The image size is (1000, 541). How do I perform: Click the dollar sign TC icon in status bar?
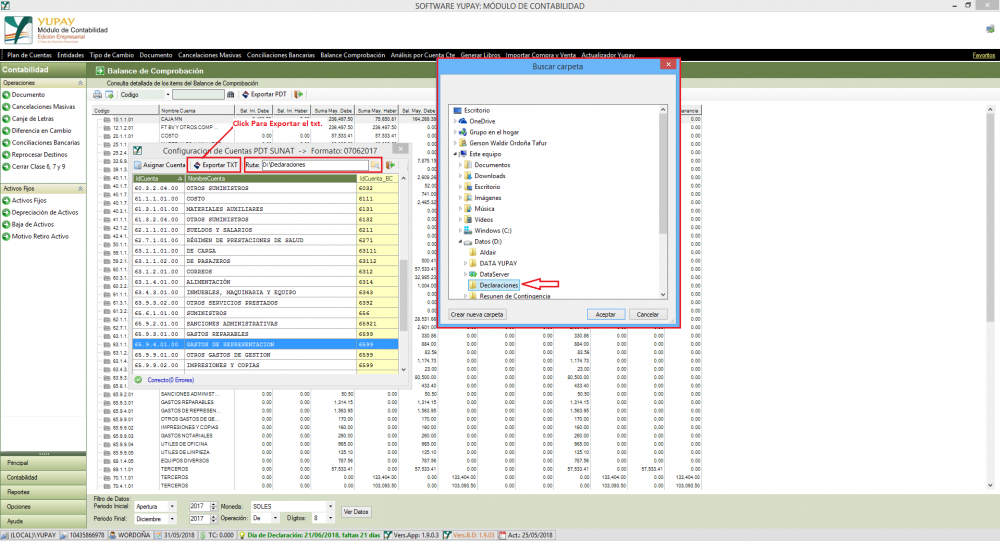click(x=203, y=535)
